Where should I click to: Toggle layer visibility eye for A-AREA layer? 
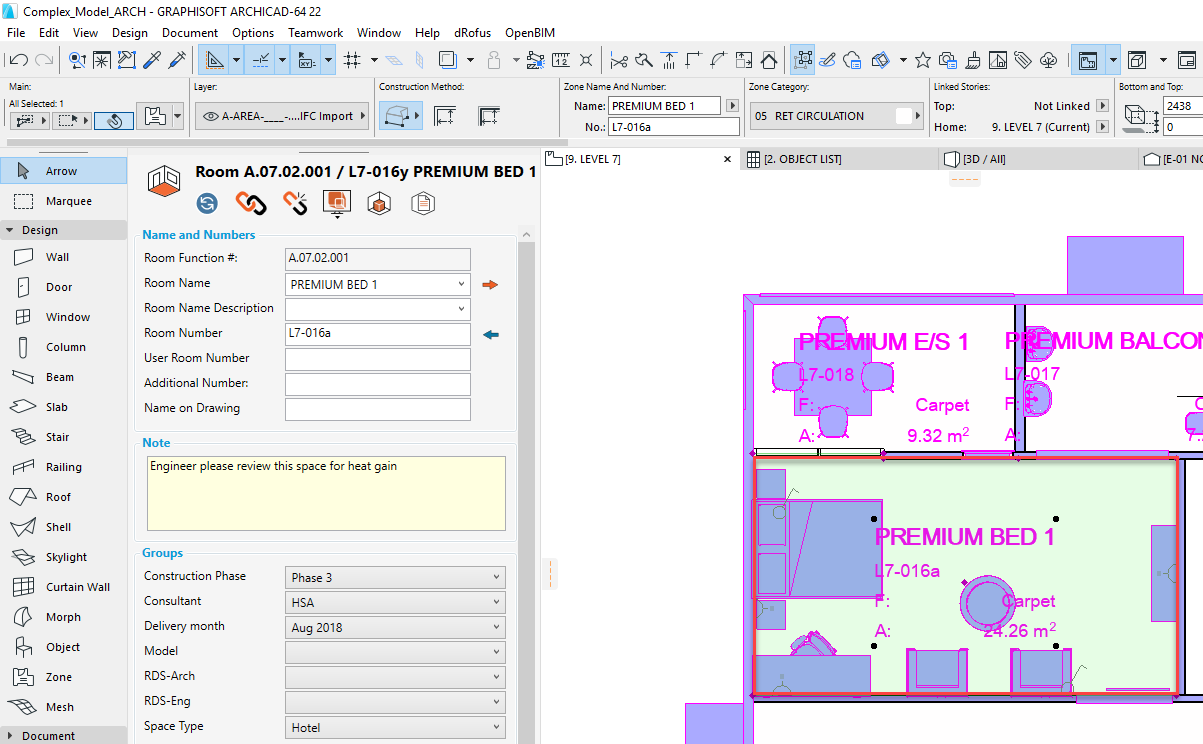(x=211, y=116)
